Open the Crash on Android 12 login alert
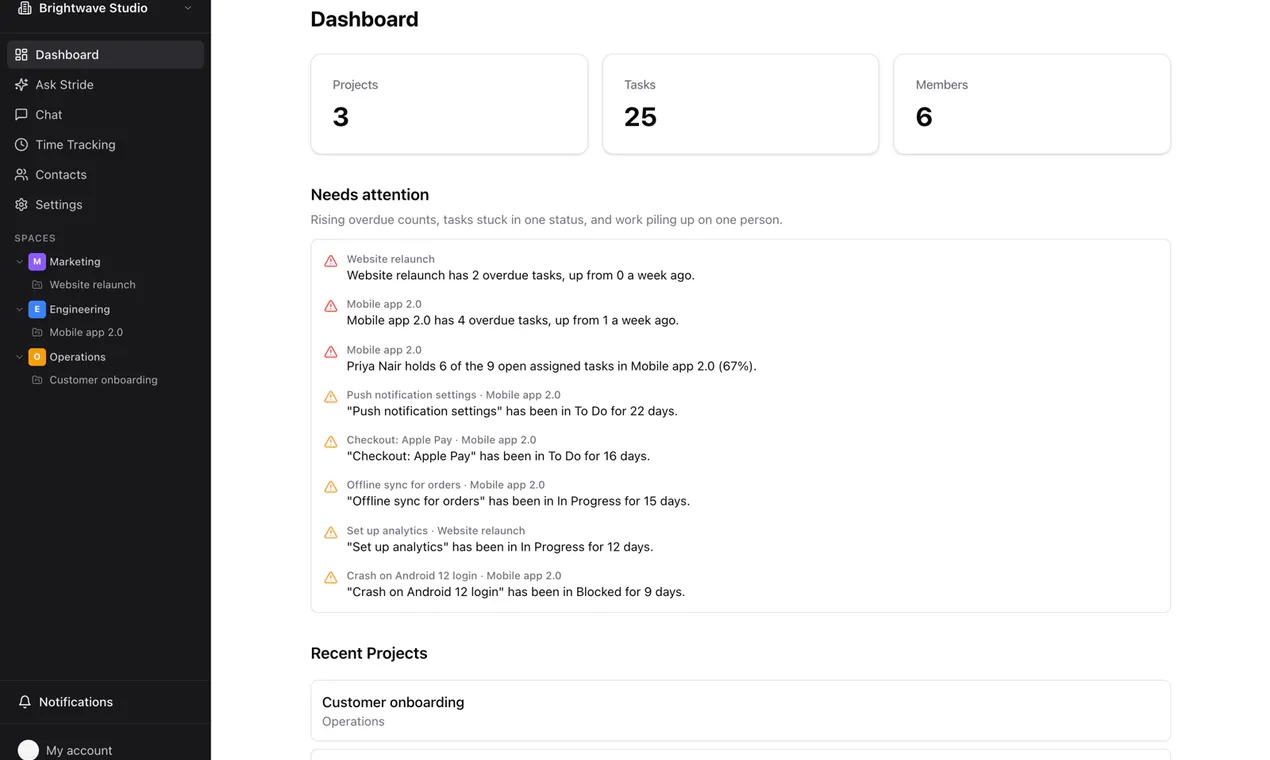Screen dimensions: 1270x760 click(740, 584)
